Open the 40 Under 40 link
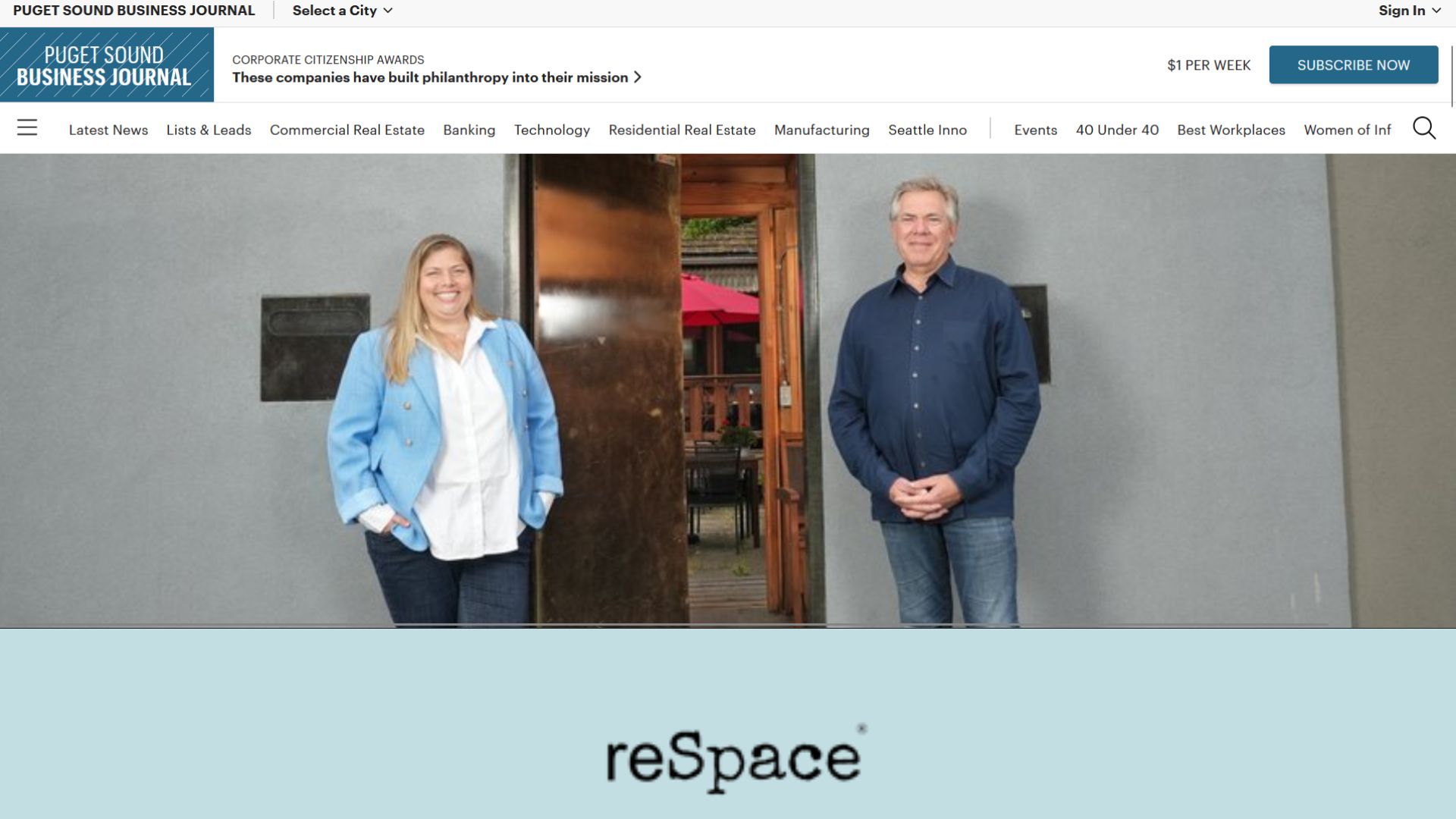This screenshot has height=819, width=1456. tap(1117, 130)
